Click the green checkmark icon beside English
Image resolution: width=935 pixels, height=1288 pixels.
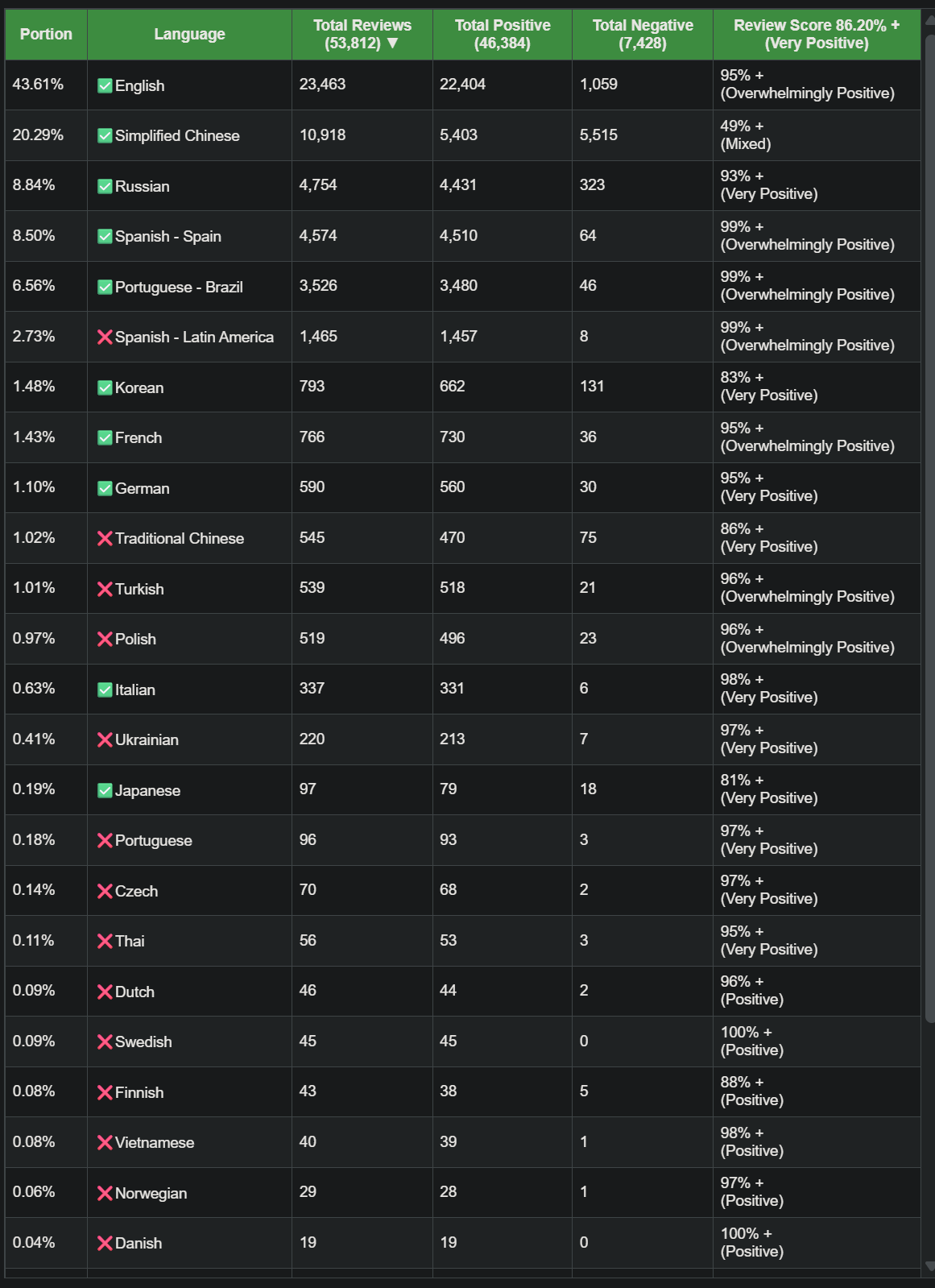(105, 86)
